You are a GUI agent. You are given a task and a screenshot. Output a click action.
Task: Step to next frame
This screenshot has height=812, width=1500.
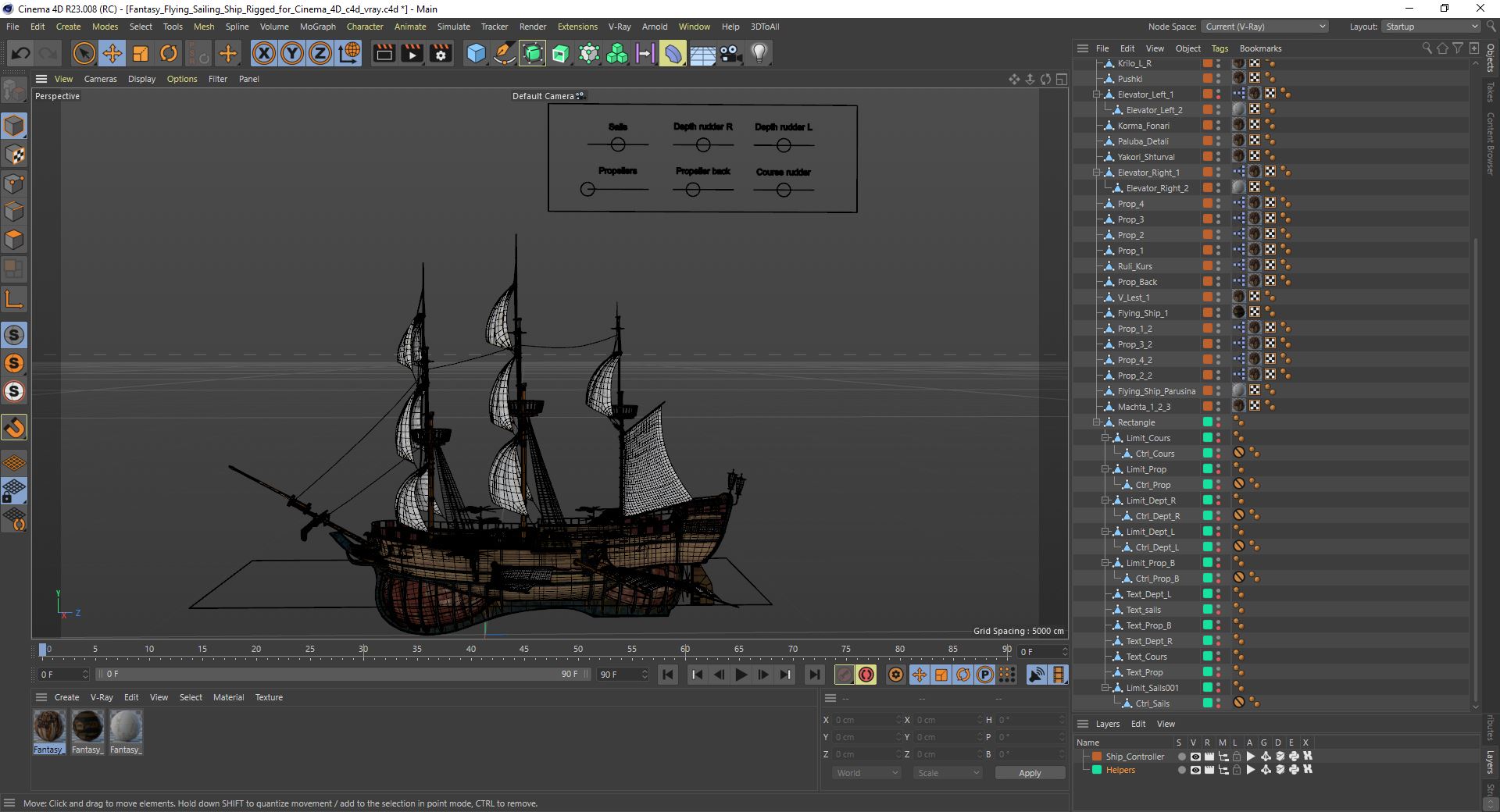tap(763, 675)
